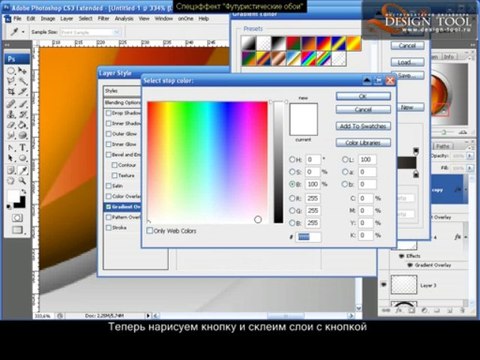Collapse effects arrow on the copy layer
This screenshot has height=360, width=480.
tap(466, 189)
